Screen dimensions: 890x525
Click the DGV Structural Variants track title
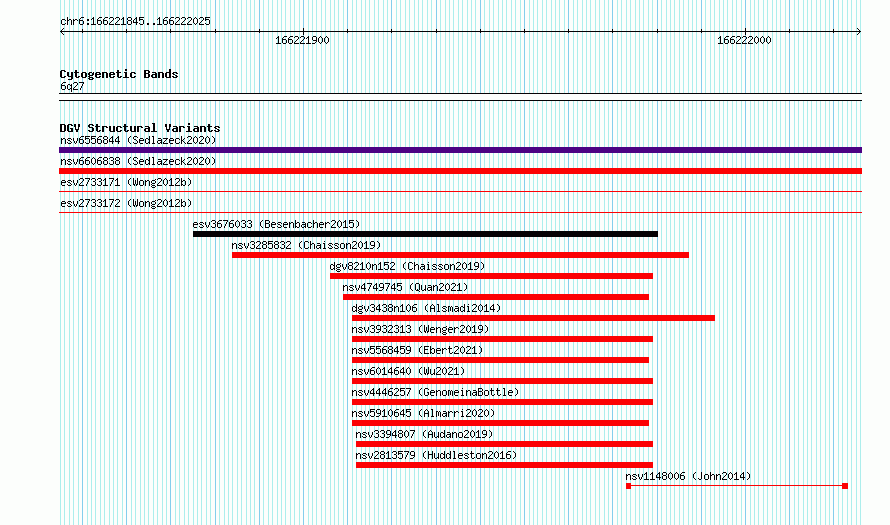pyautogui.click(x=140, y=128)
